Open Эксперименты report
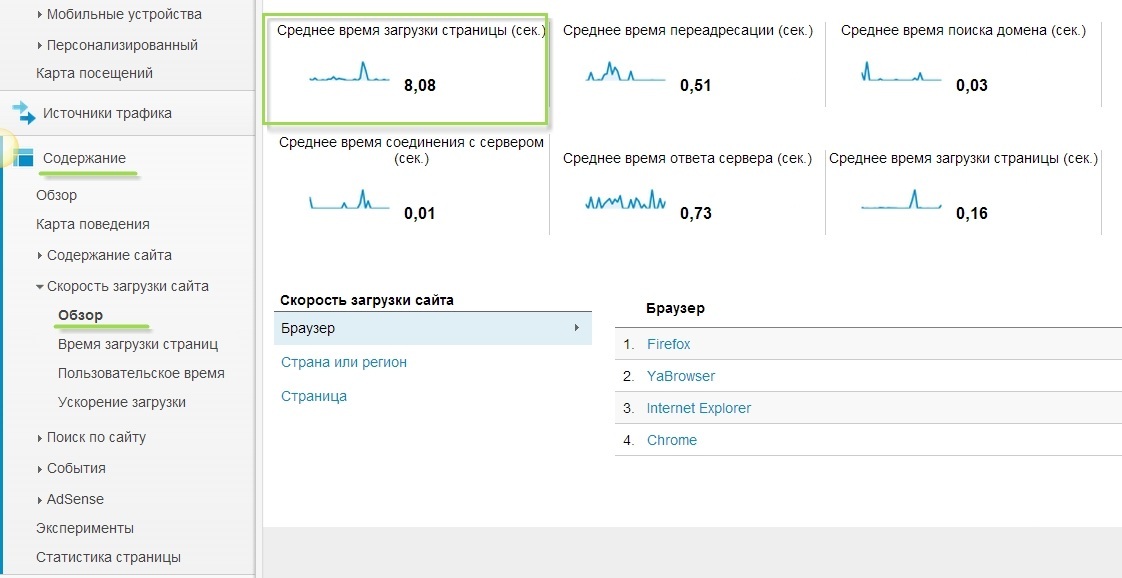Screen dimensions: 1122x578 click(85, 529)
